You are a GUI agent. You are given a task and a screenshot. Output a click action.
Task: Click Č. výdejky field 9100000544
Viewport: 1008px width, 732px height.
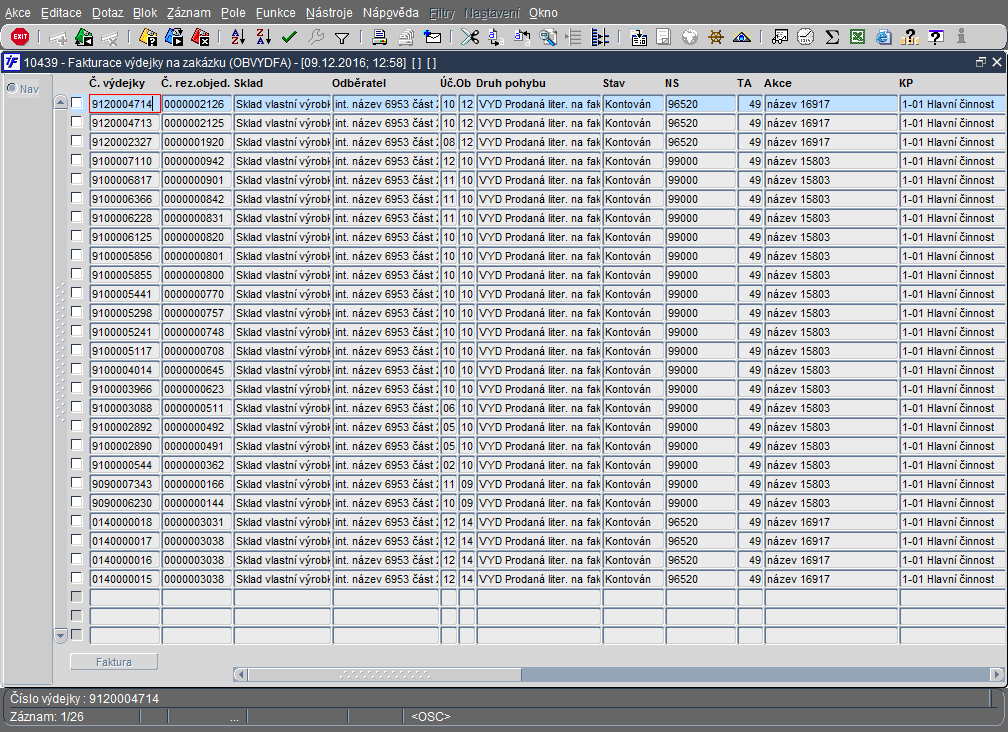[125, 465]
